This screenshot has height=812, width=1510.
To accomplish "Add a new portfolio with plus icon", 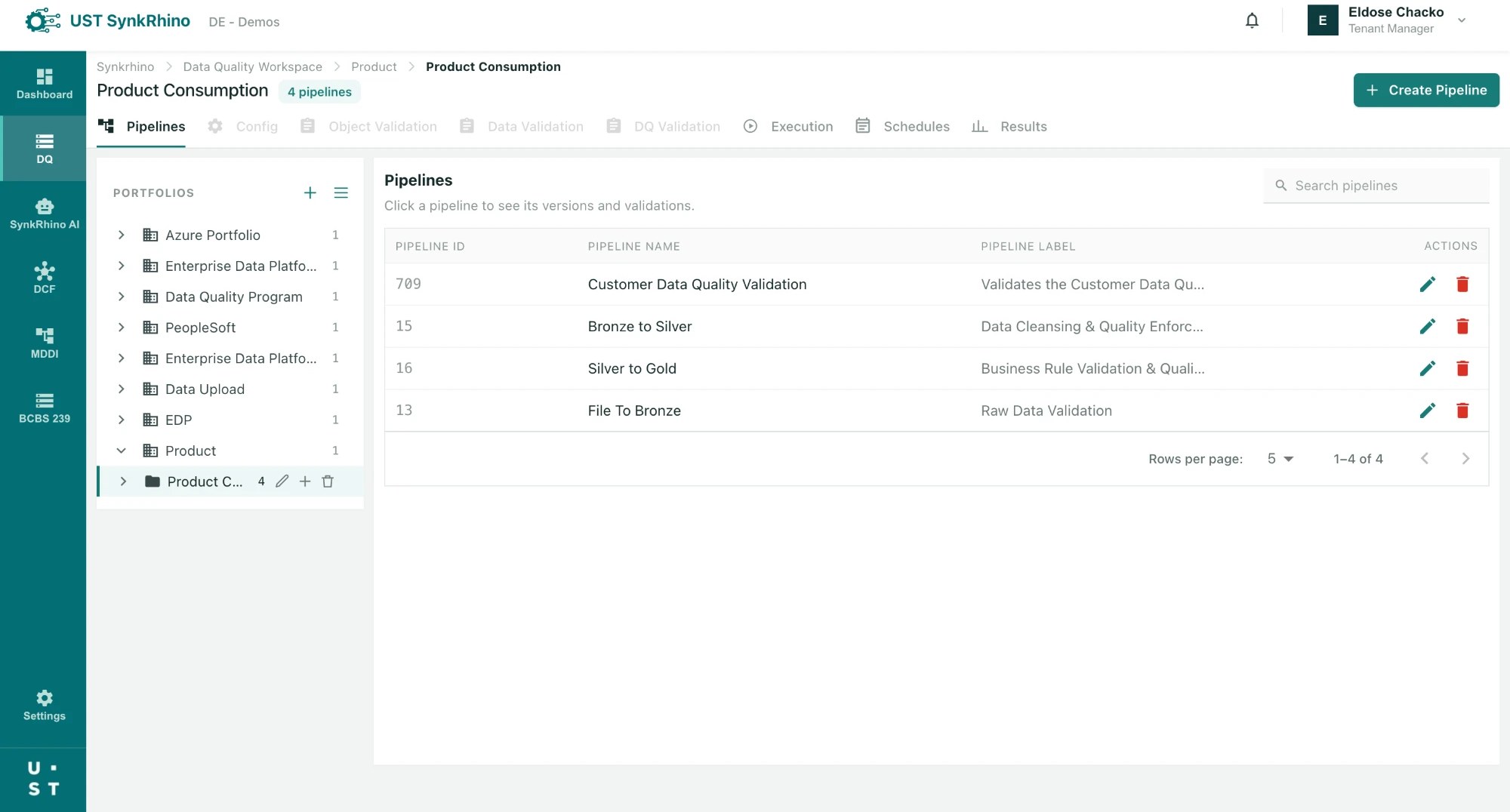I will coord(310,193).
